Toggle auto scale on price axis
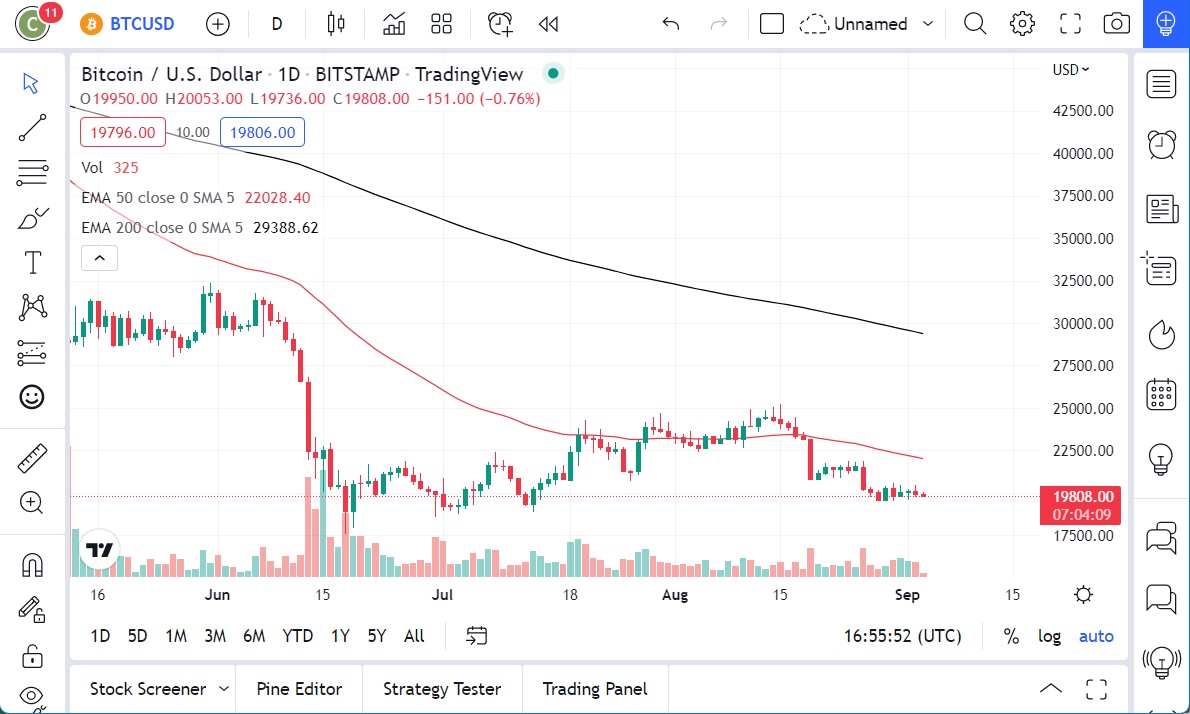 [1096, 636]
